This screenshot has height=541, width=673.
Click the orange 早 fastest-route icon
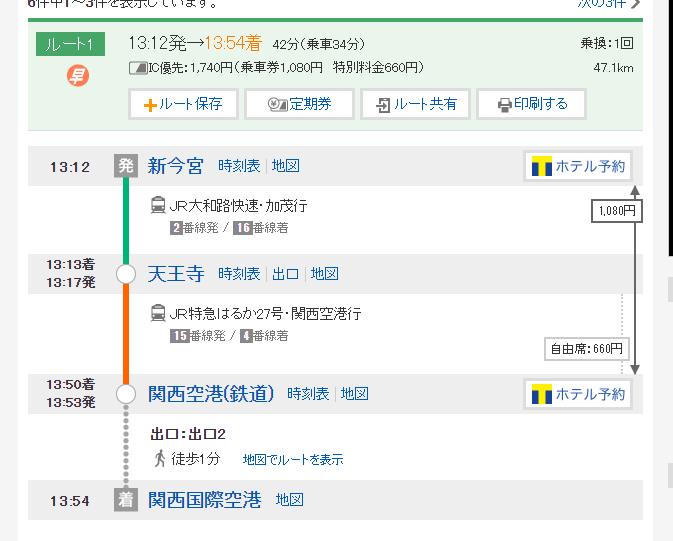pos(78,75)
